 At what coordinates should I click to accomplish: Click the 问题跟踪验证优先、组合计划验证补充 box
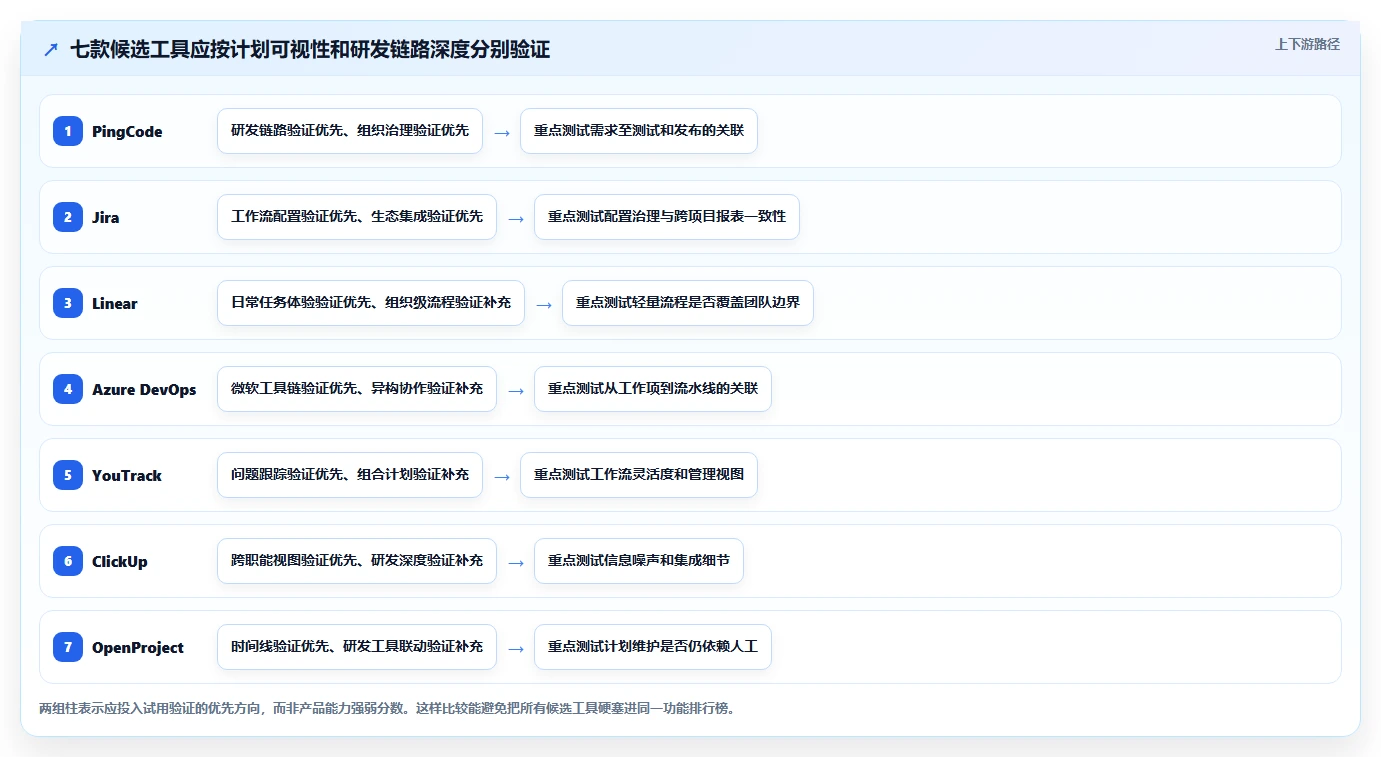(350, 475)
